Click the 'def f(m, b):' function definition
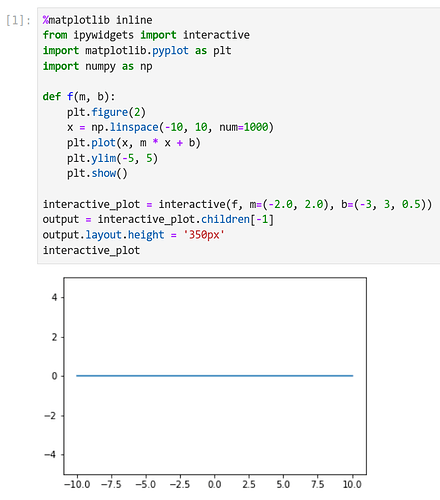 click(x=79, y=97)
